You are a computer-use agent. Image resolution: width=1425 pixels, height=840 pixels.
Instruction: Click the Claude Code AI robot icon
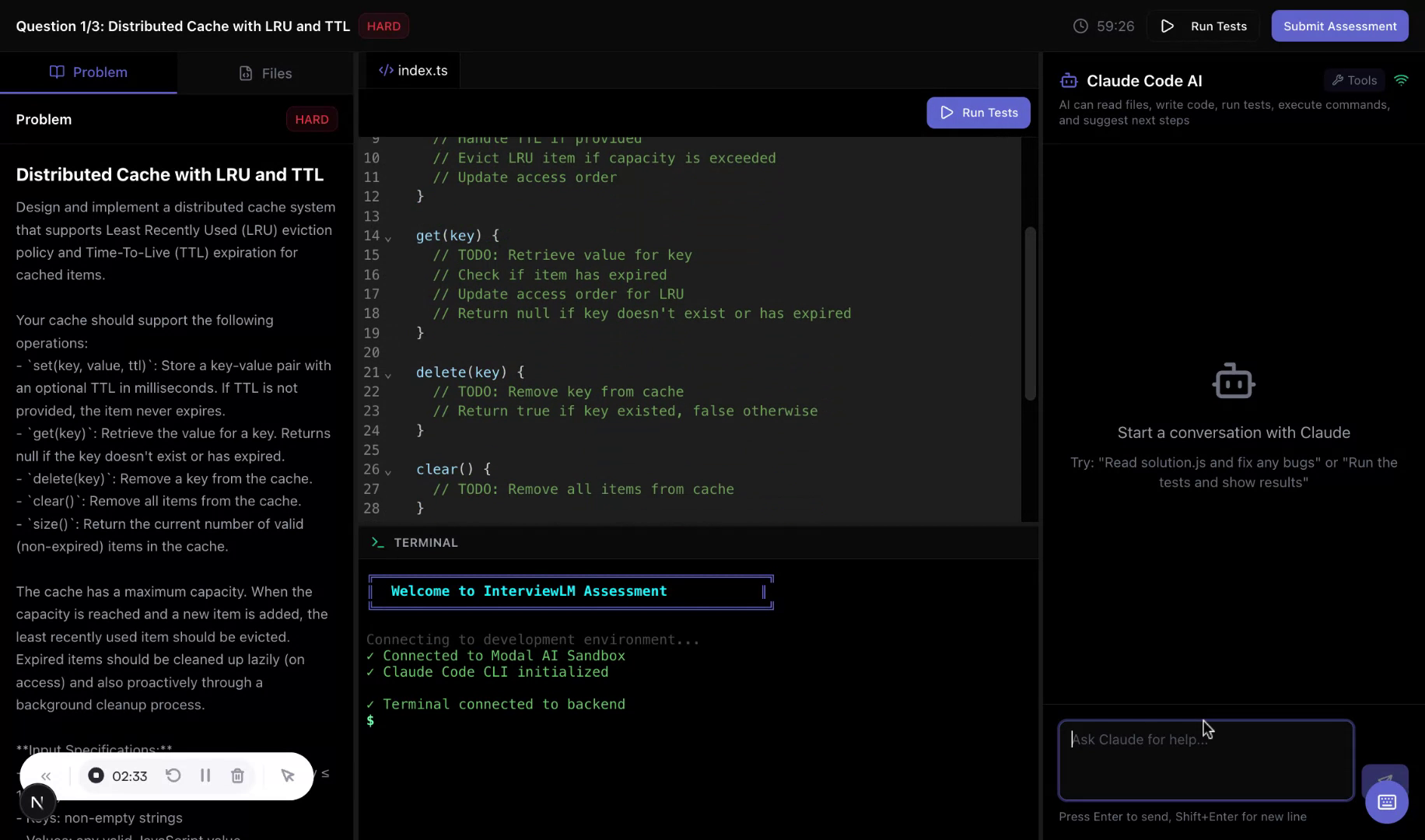(1069, 80)
